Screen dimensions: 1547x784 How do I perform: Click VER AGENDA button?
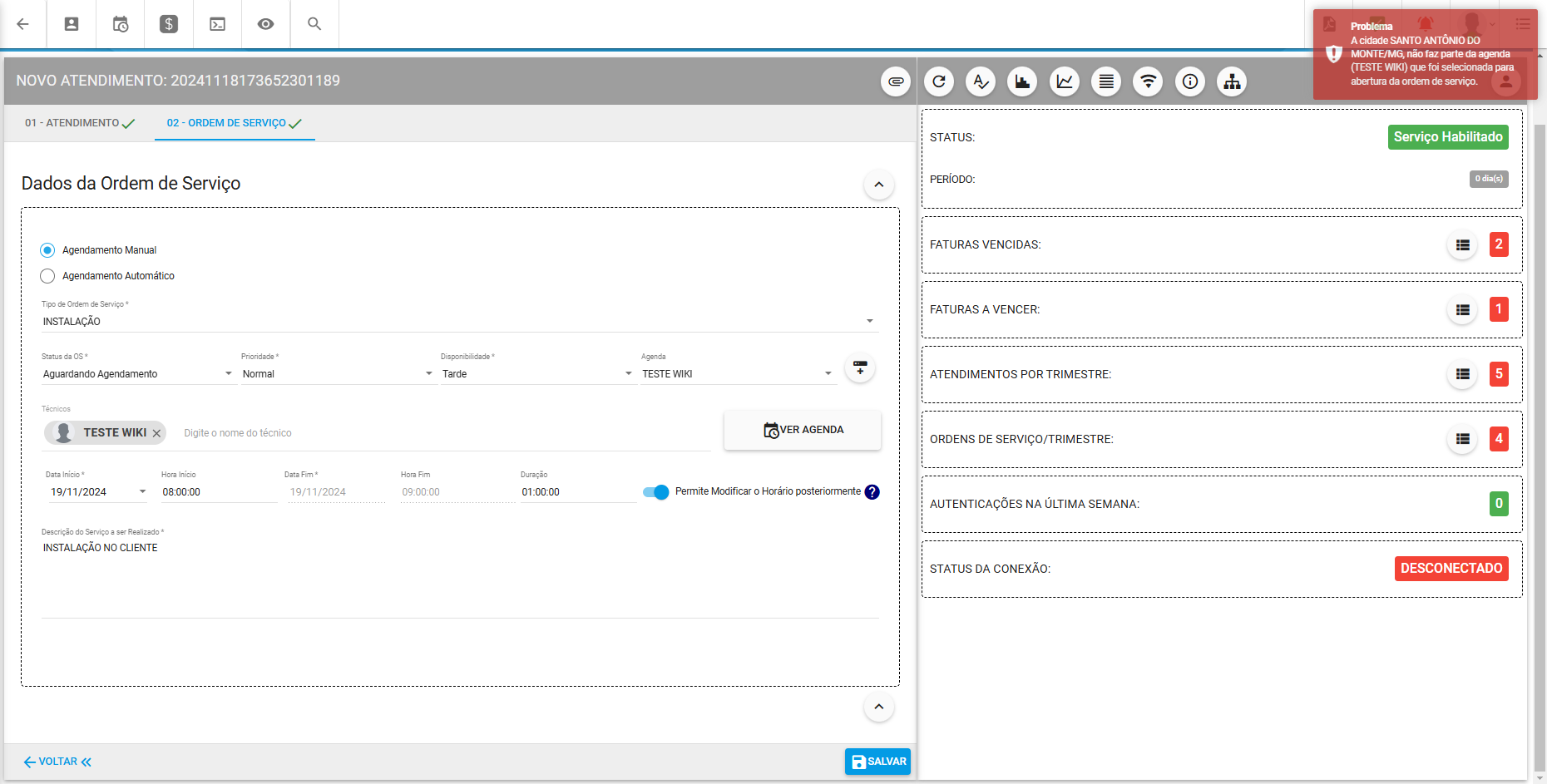coord(803,430)
